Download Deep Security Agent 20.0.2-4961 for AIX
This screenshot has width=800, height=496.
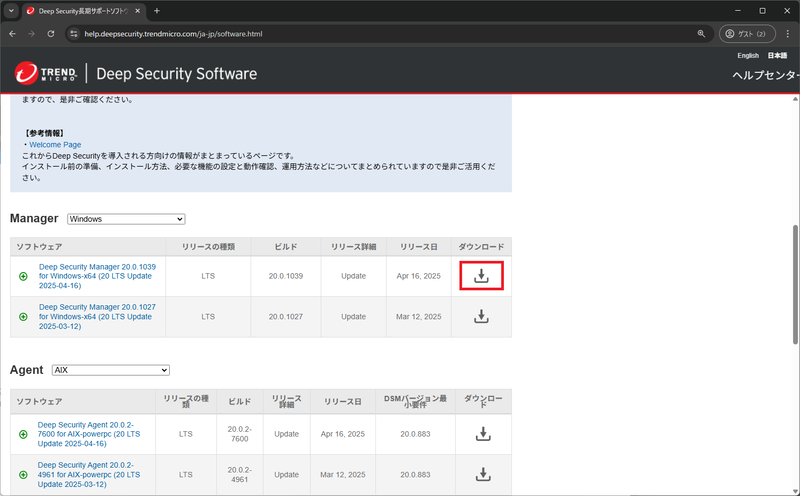[x=483, y=475]
